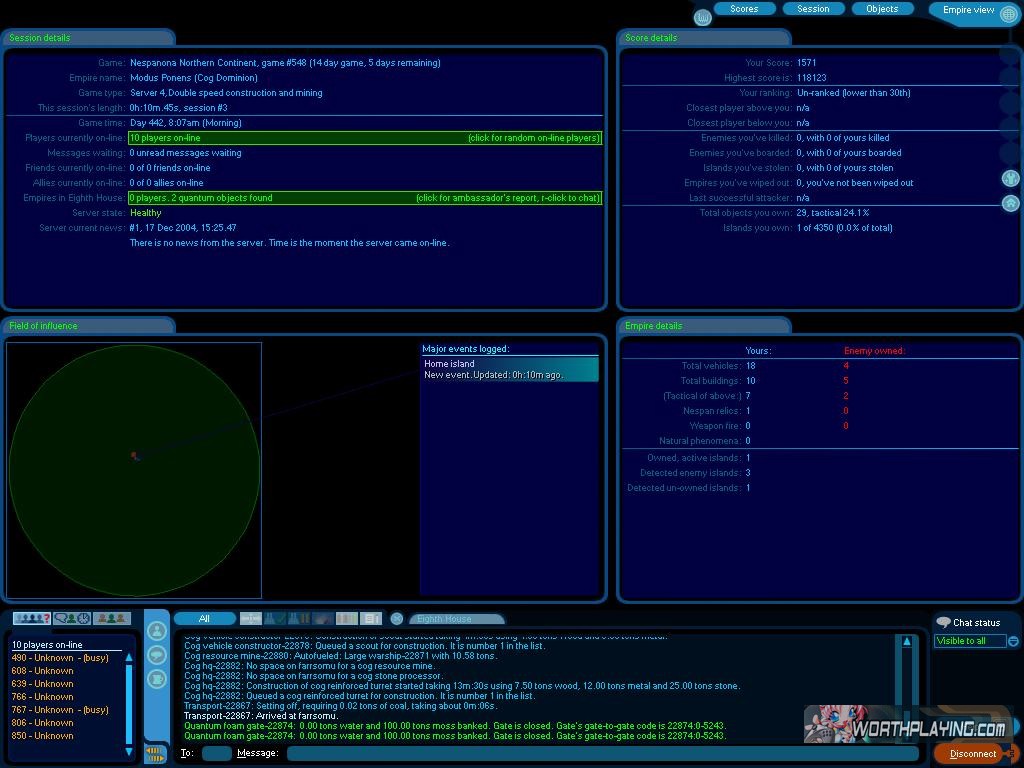Click the wrench tools icon on right sidebar

tap(1011, 178)
